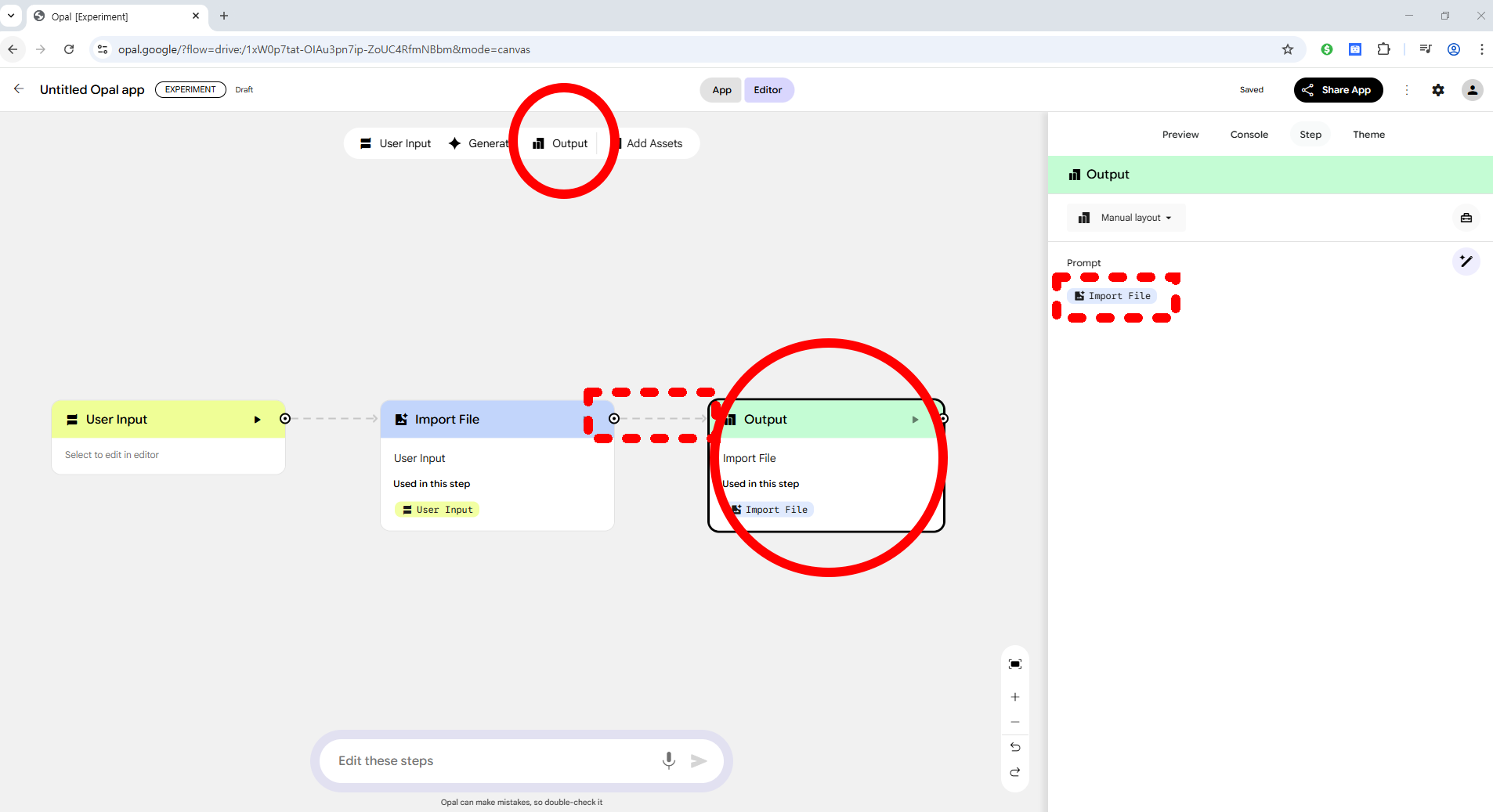1493x812 pixels.
Task: Open the Manual layout dropdown
Action: click(x=1126, y=218)
